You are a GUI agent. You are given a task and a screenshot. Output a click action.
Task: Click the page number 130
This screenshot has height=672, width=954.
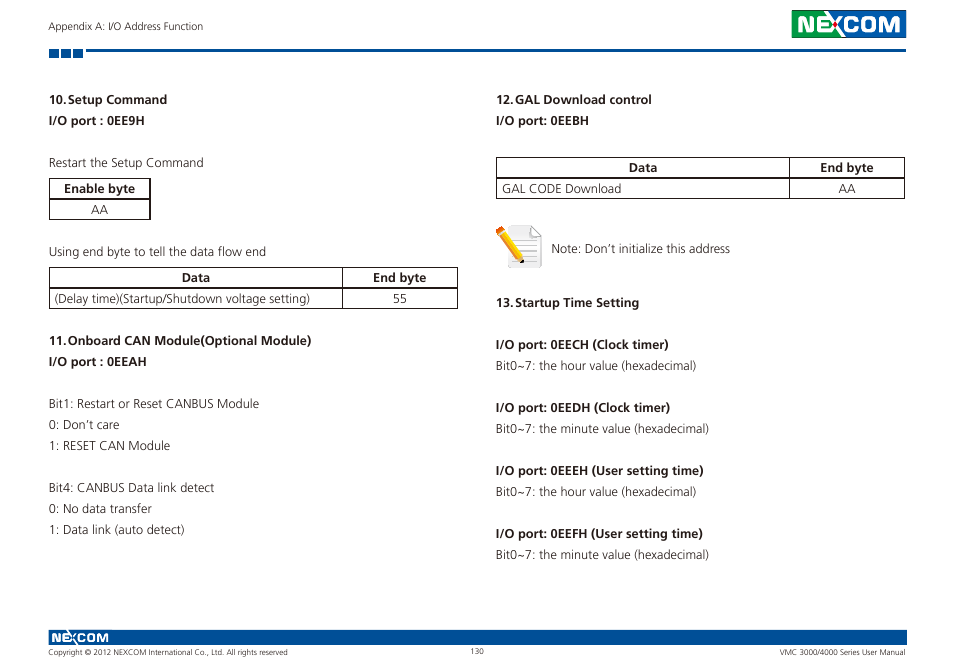point(477,651)
